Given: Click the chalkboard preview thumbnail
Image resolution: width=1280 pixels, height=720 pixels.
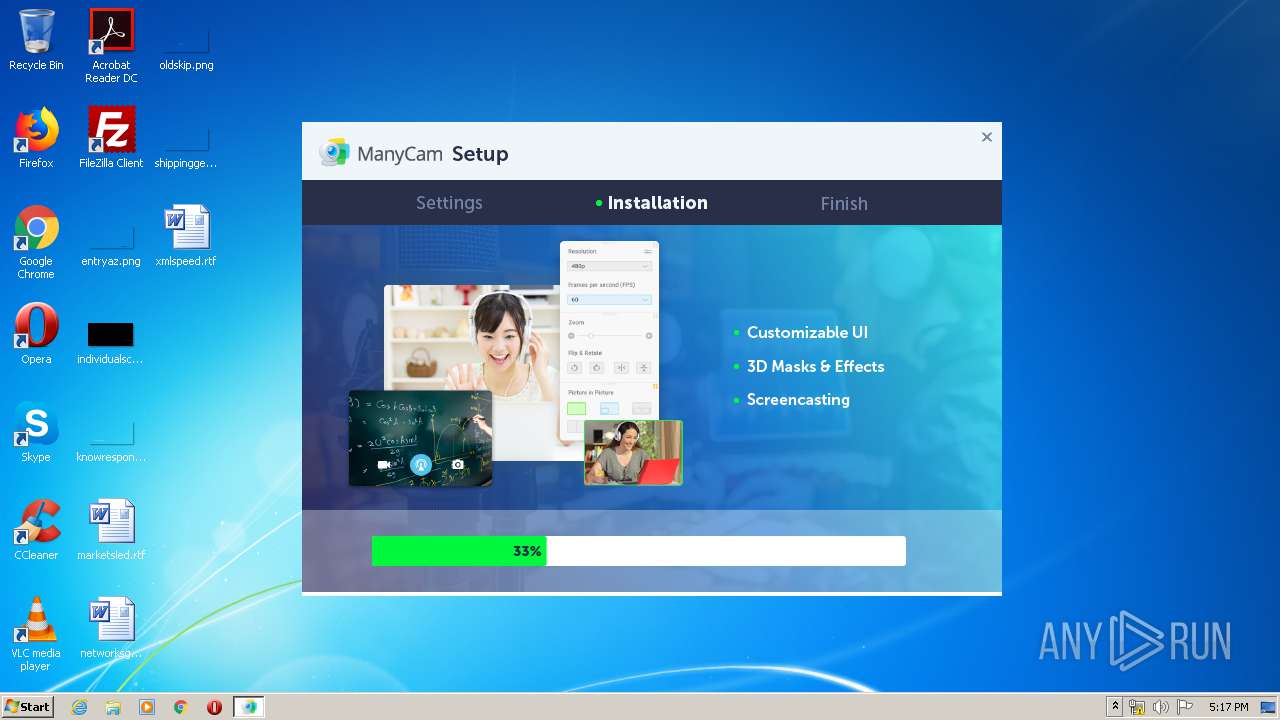Looking at the screenshot, I should pos(420,438).
